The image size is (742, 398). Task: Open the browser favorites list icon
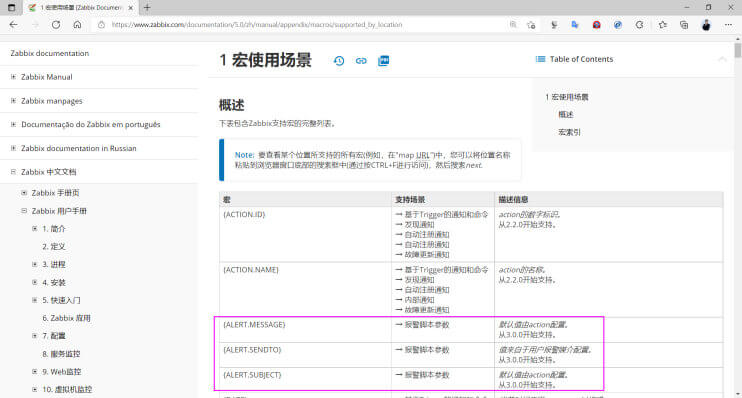point(662,25)
